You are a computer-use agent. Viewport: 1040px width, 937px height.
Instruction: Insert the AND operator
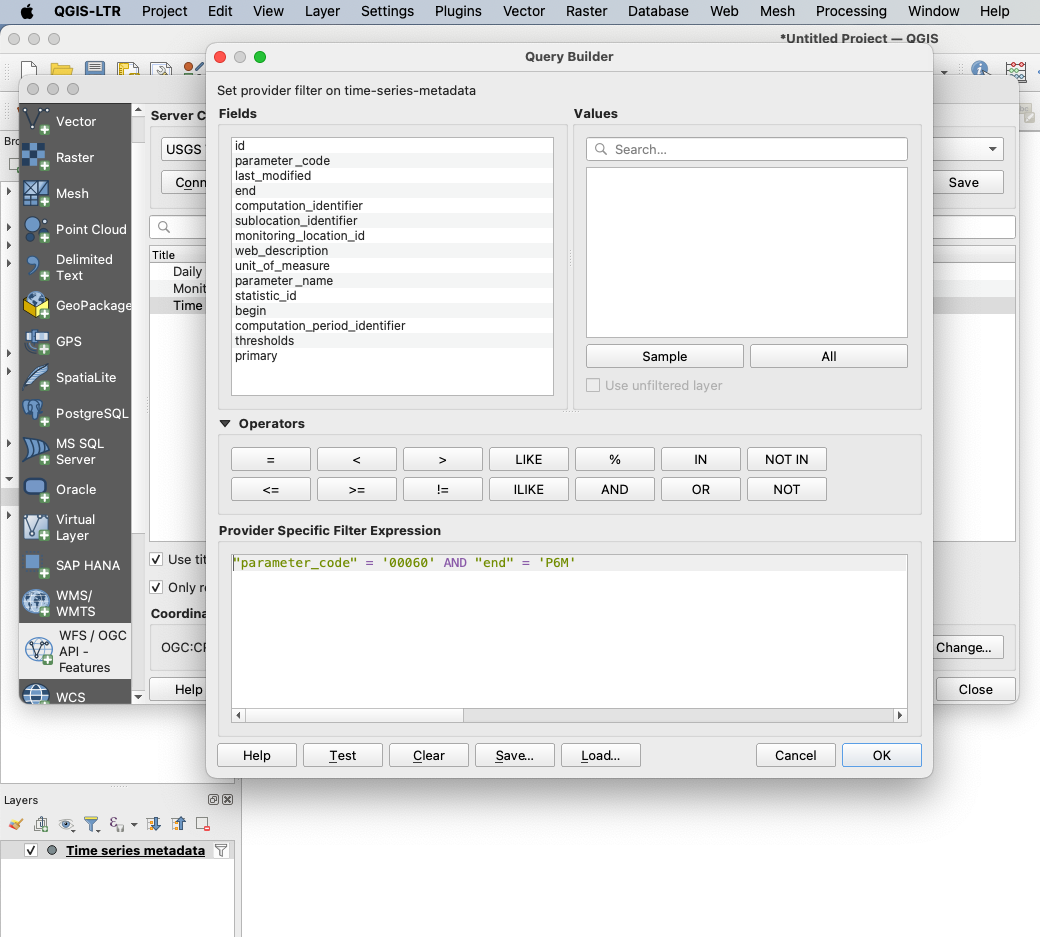tap(615, 489)
